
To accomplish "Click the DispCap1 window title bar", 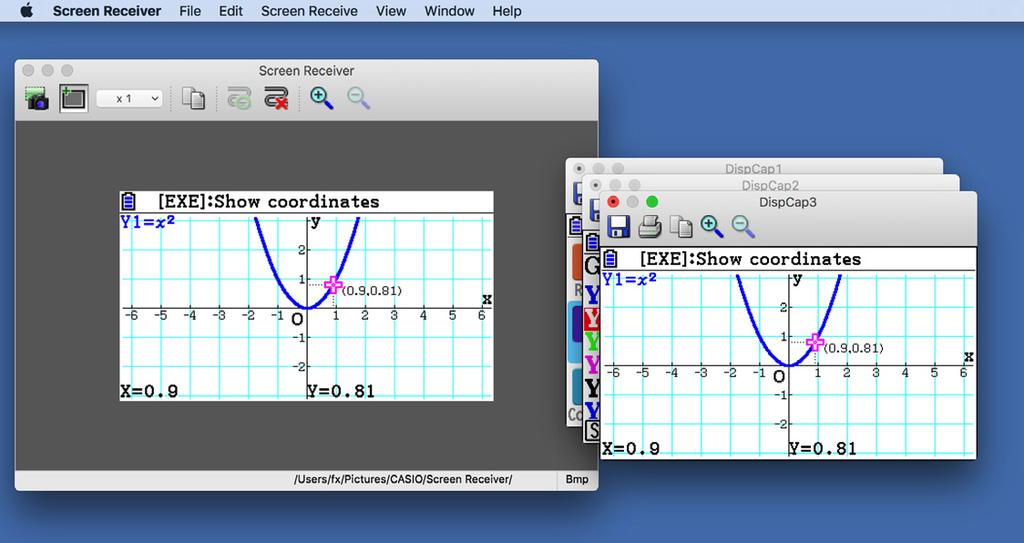I will [x=754, y=168].
